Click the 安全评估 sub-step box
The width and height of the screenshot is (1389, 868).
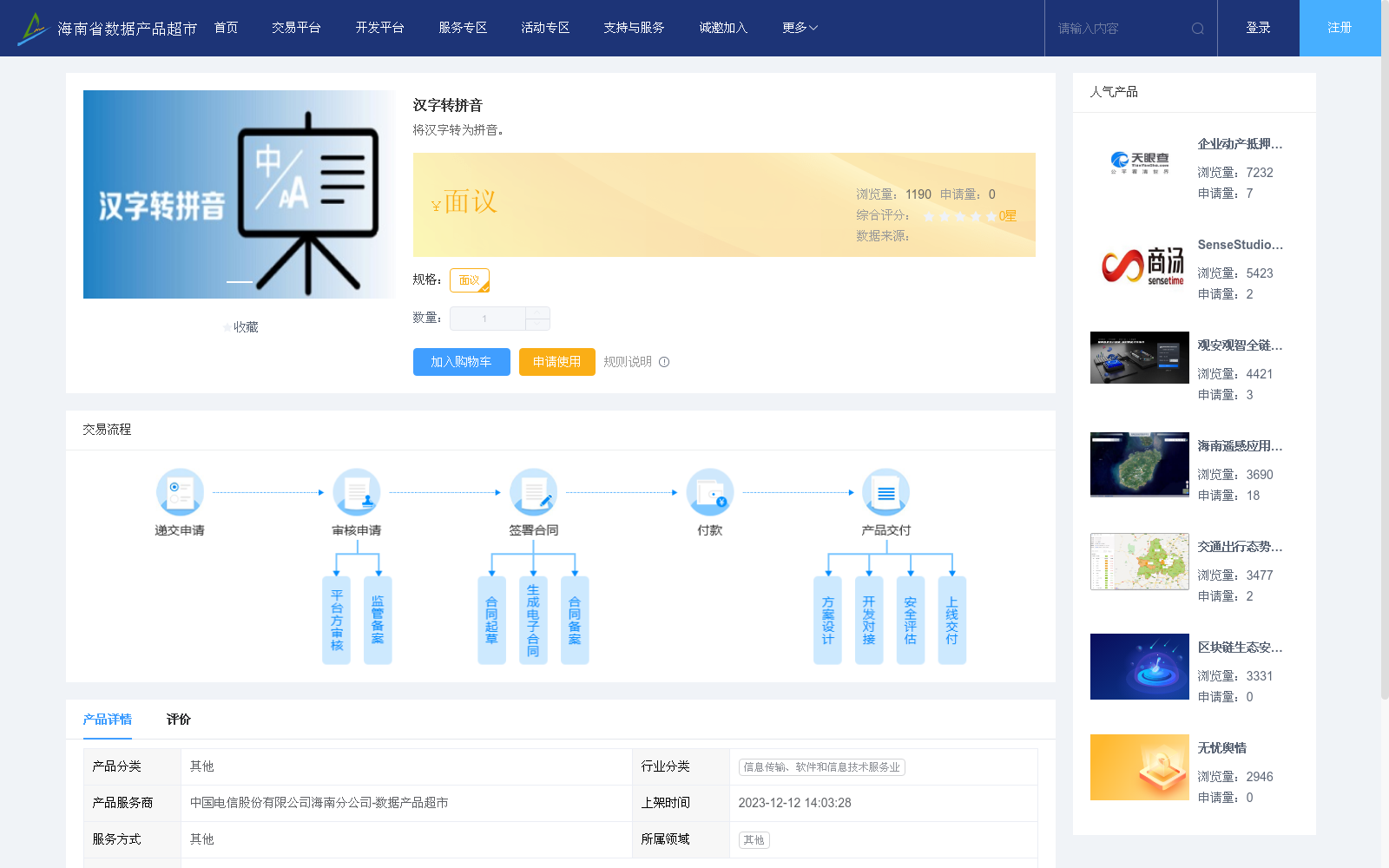911,620
